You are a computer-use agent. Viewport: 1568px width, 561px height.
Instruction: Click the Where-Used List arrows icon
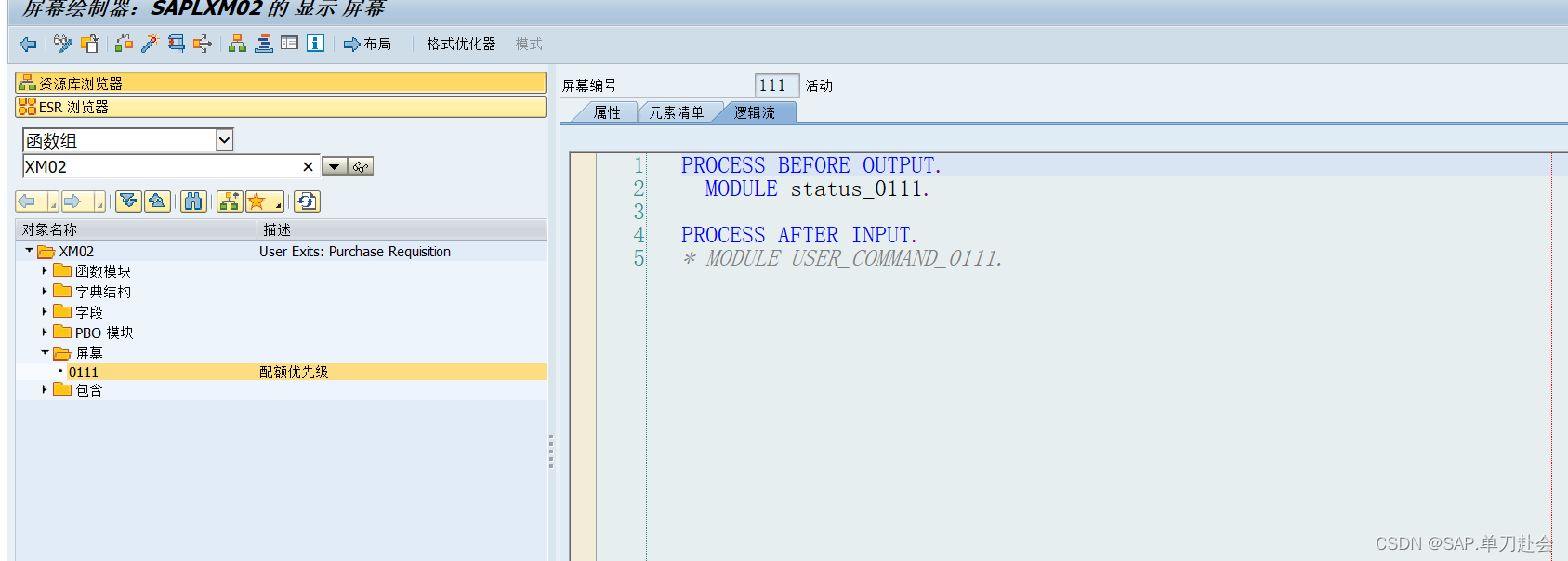(x=203, y=44)
